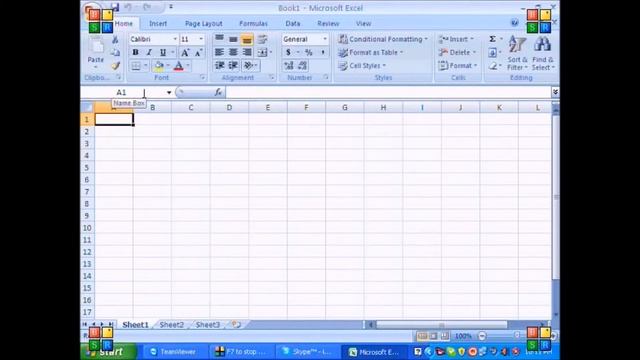
Task: Toggle top vertical alignment
Action: (219, 39)
